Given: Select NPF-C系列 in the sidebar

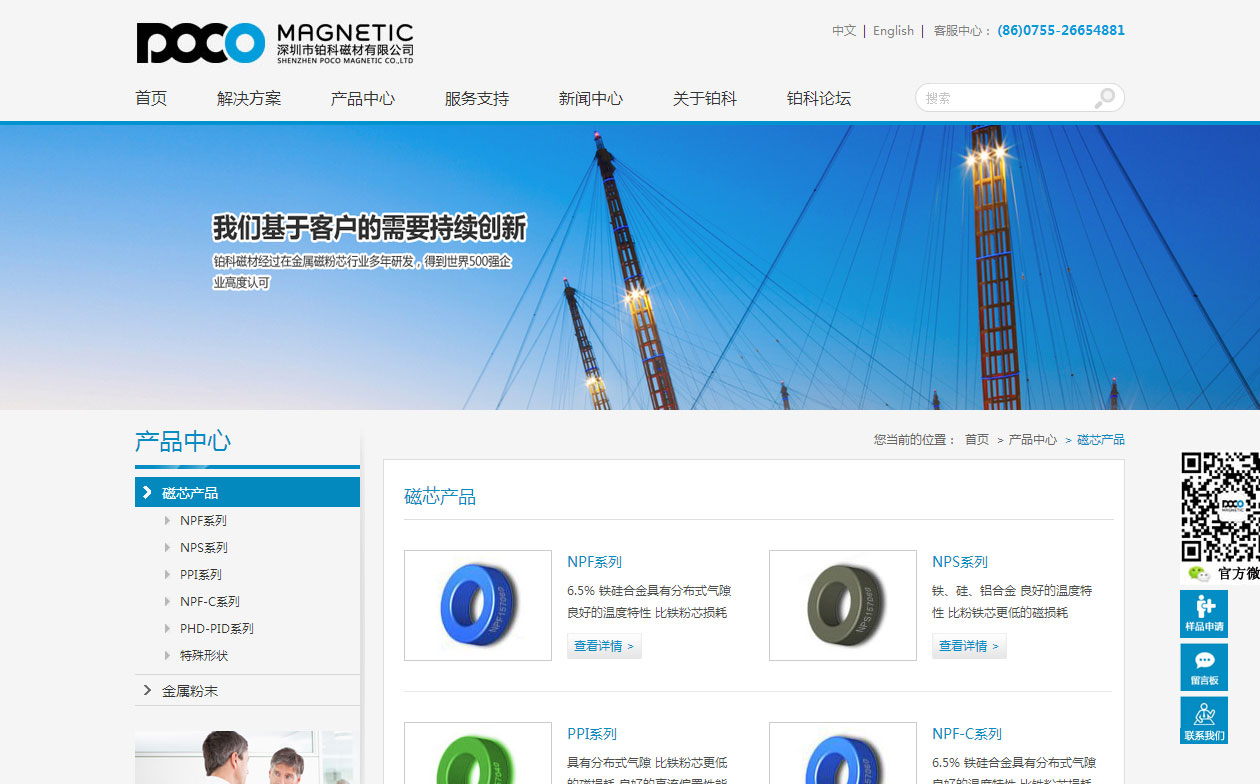Looking at the screenshot, I should 210,601.
